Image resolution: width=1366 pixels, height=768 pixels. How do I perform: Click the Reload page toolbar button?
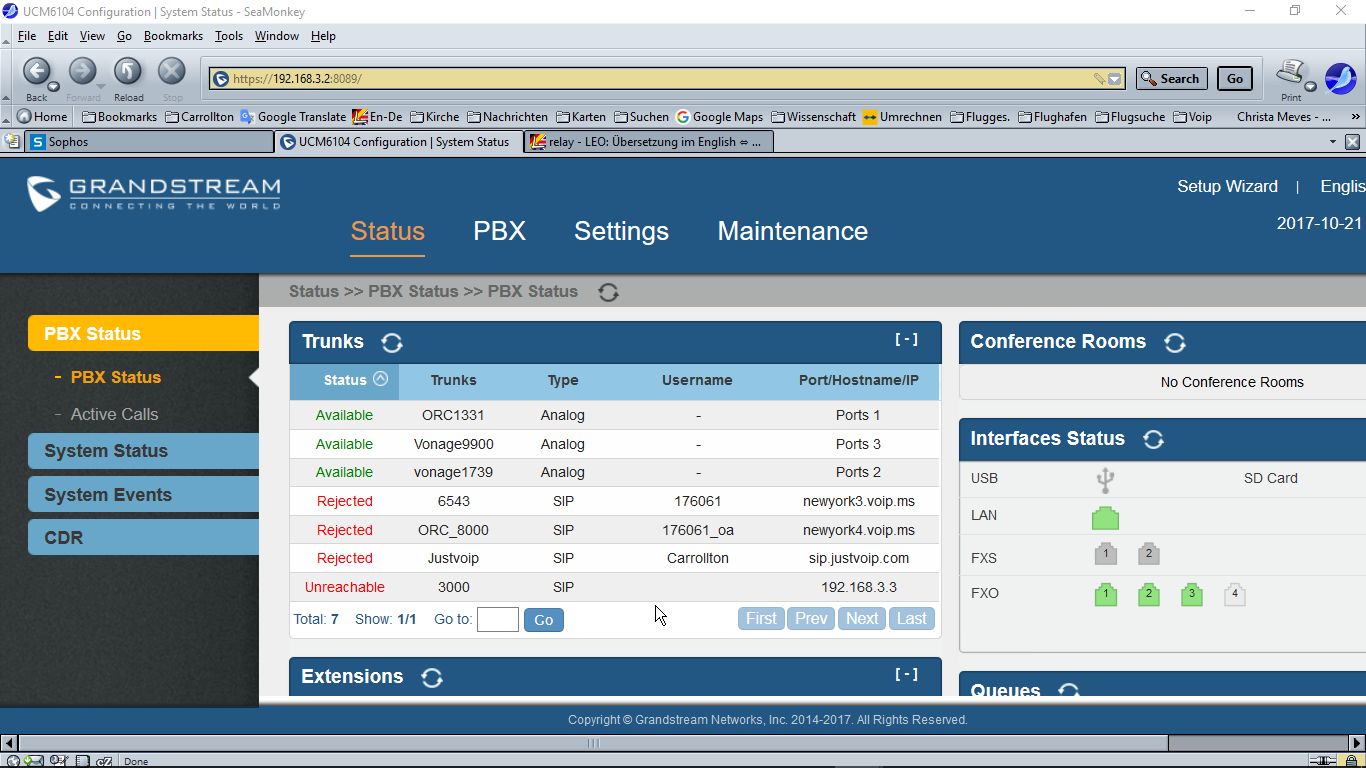(x=127, y=71)
